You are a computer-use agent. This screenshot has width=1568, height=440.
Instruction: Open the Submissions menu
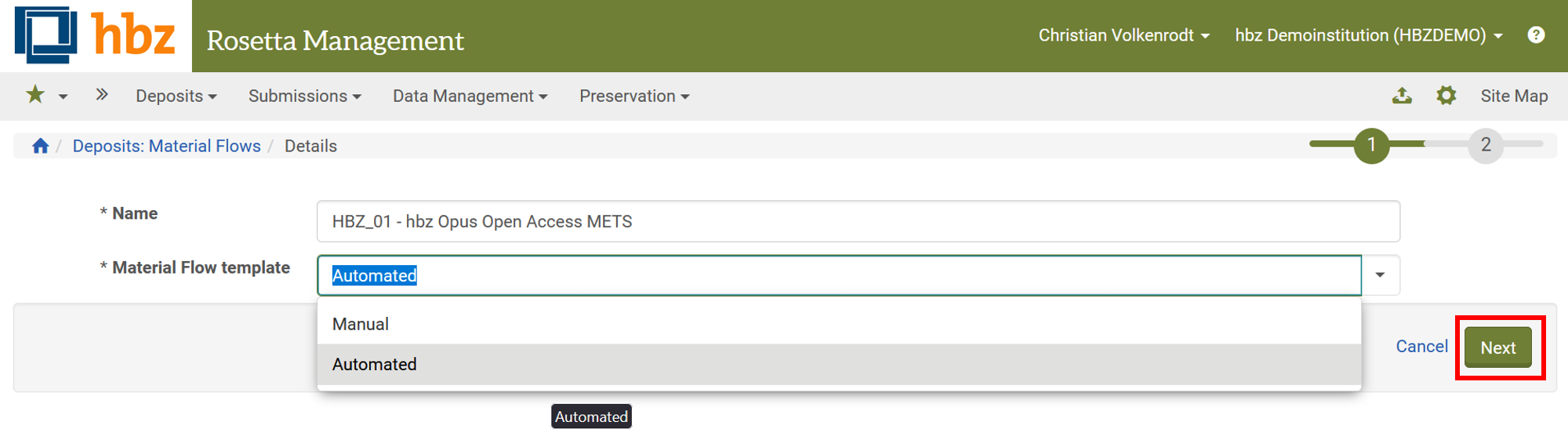coord(304,96)
